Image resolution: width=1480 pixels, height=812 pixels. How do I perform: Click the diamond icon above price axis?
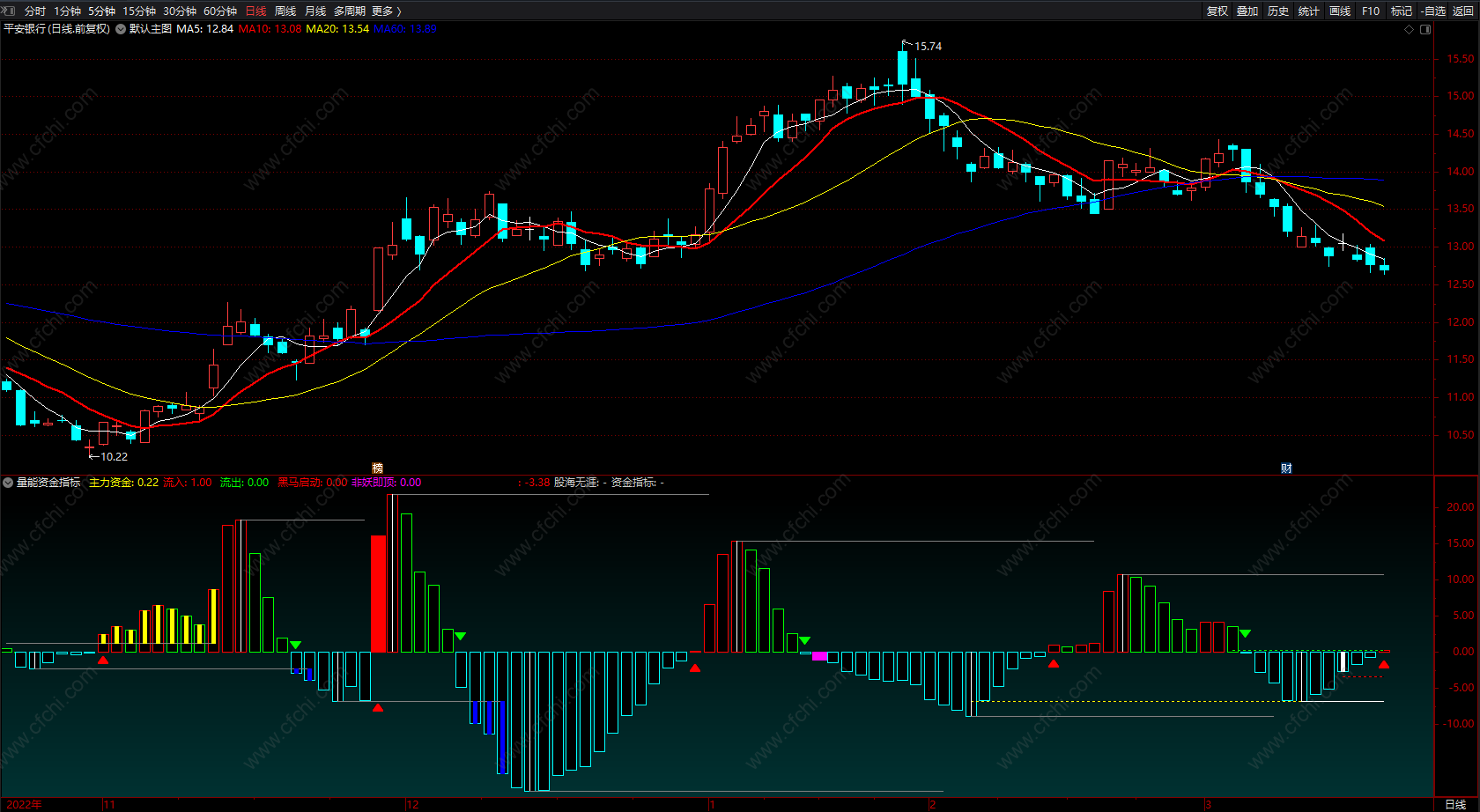point(1410,29)
